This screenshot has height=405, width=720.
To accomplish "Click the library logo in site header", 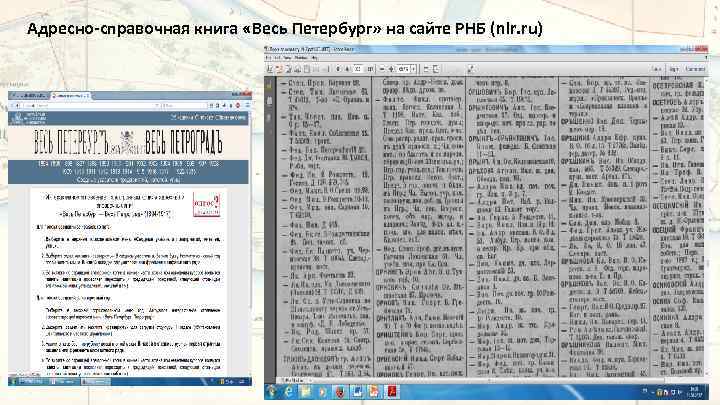I will click(29, 118).
